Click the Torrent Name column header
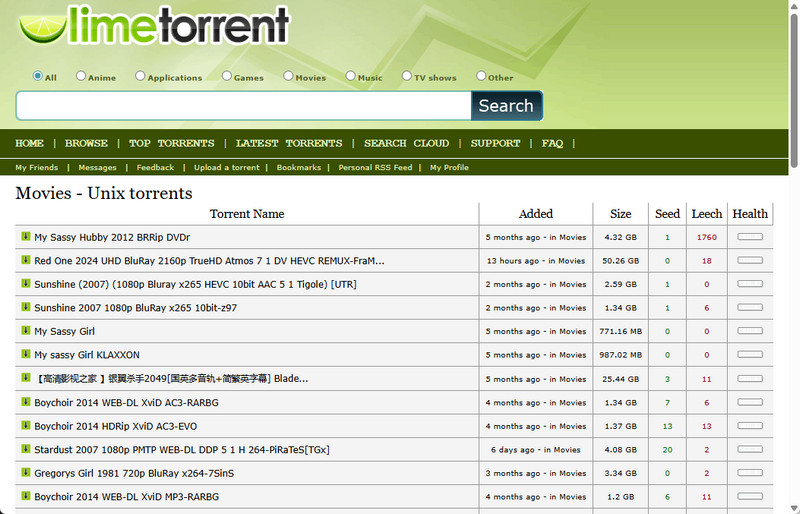The height and width of the screenshot is (514, 800). click(247, 214)
